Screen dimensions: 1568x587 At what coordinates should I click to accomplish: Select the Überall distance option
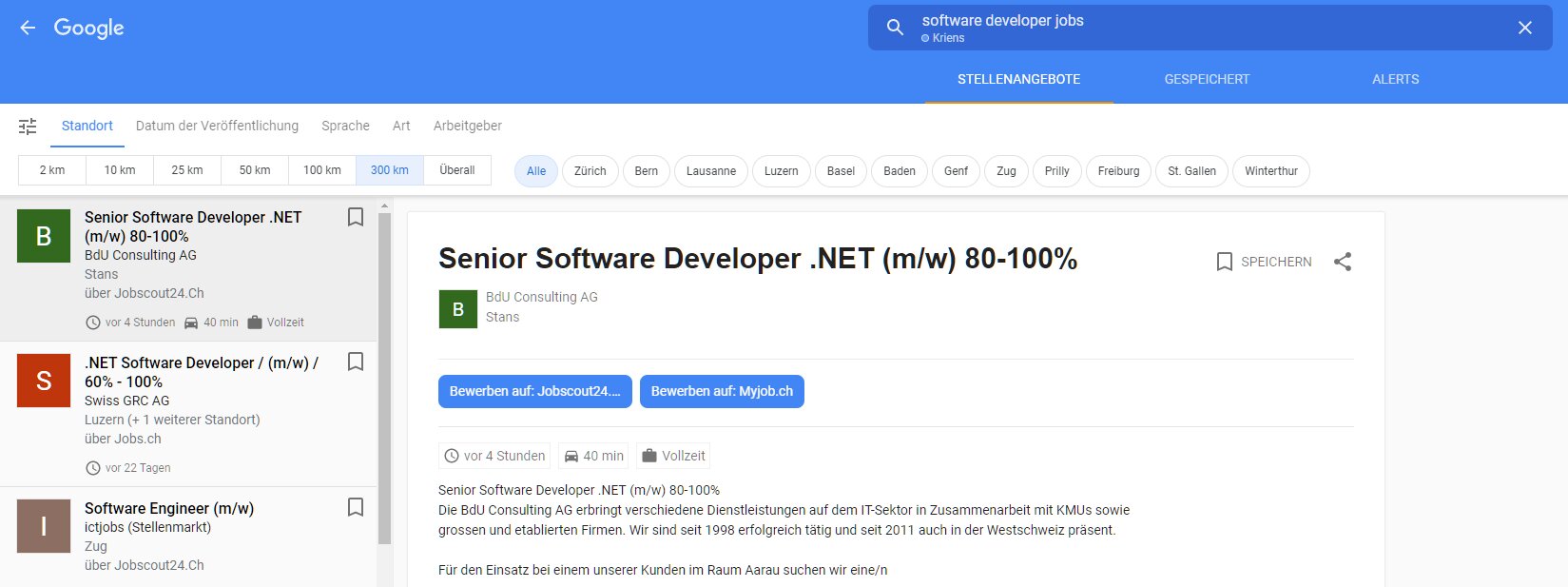pyautogui.click(x=457, y=170)
